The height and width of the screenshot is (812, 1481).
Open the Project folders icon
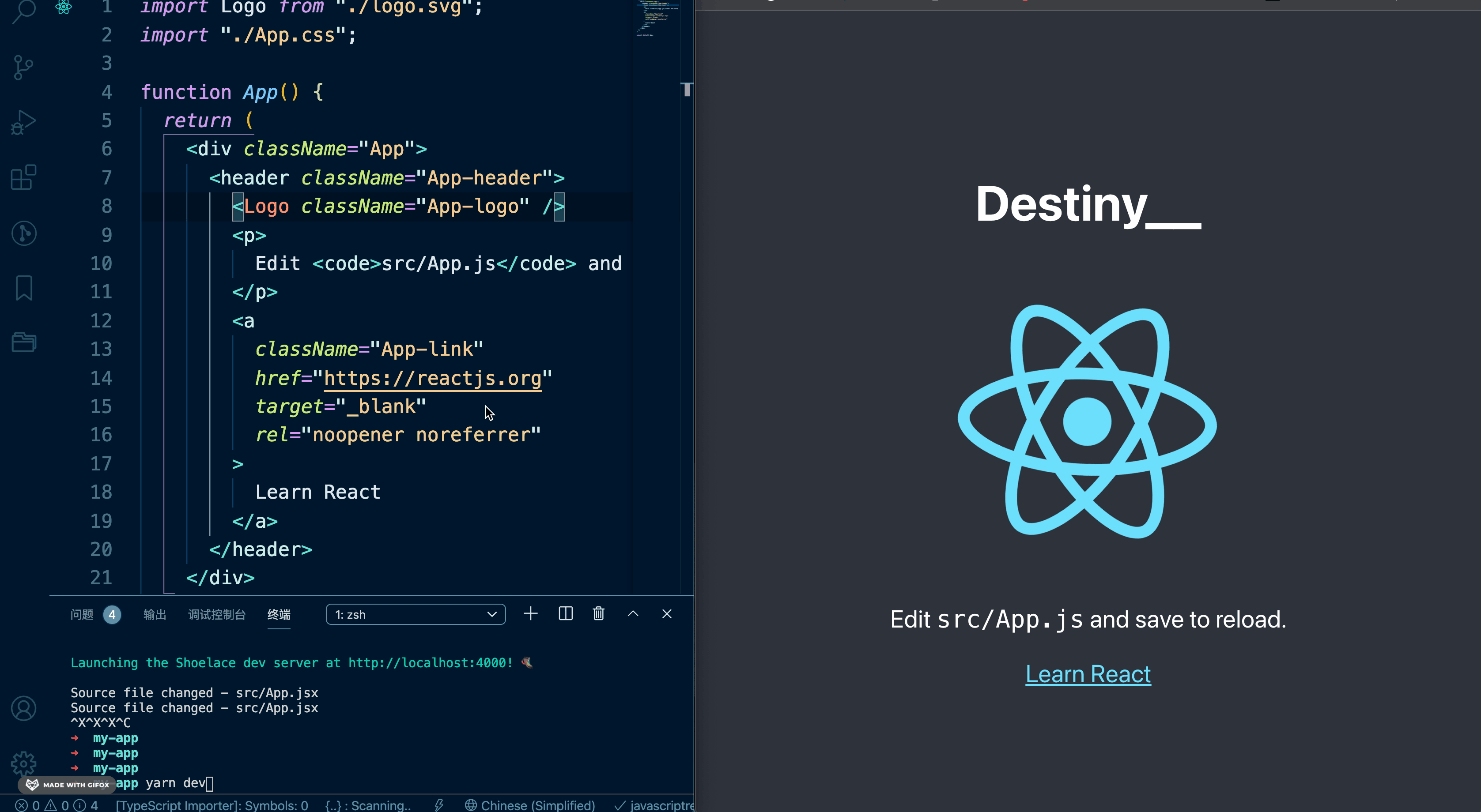(23, 342)
